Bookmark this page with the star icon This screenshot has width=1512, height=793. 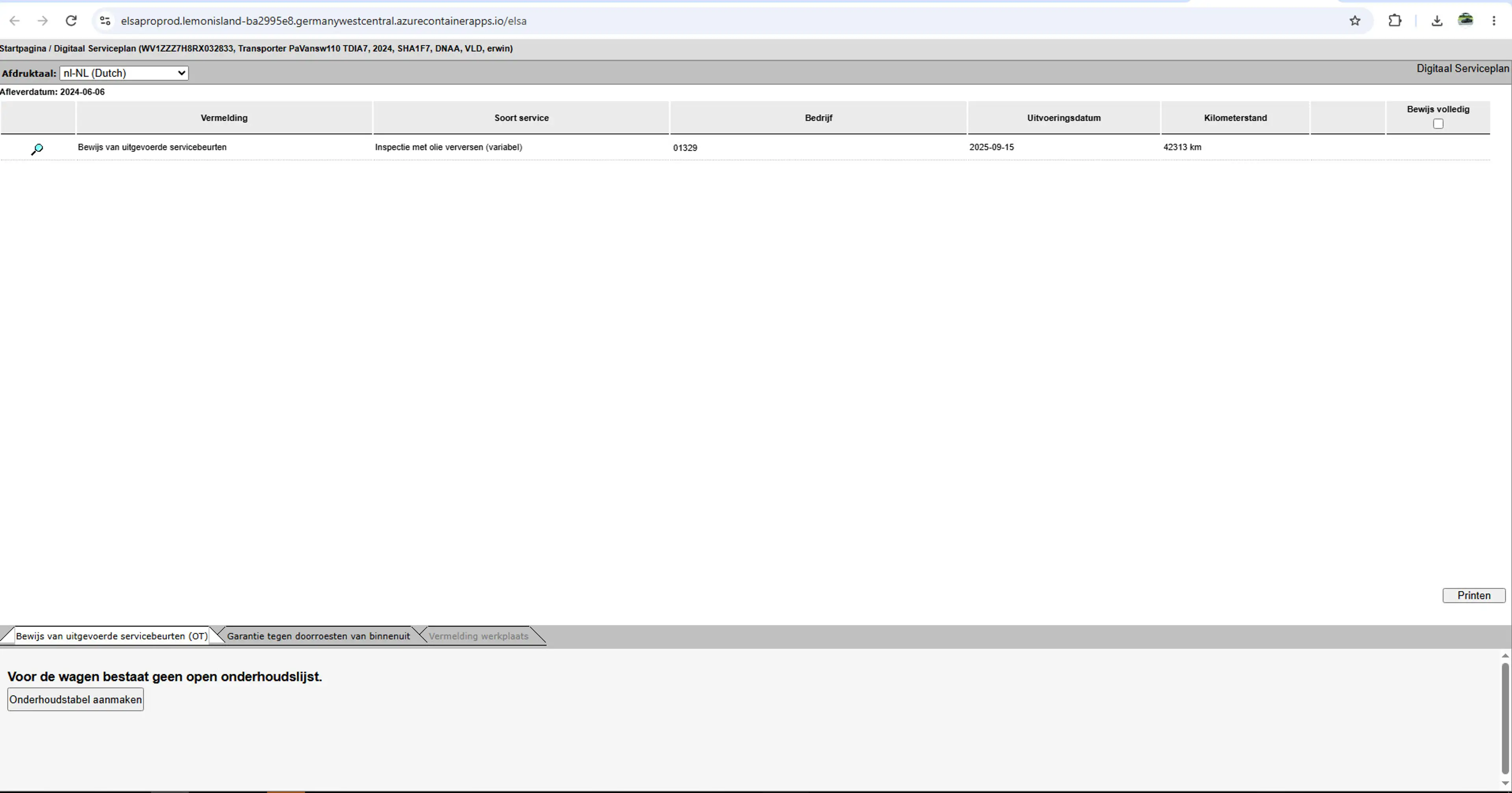tap(1354, 21)
